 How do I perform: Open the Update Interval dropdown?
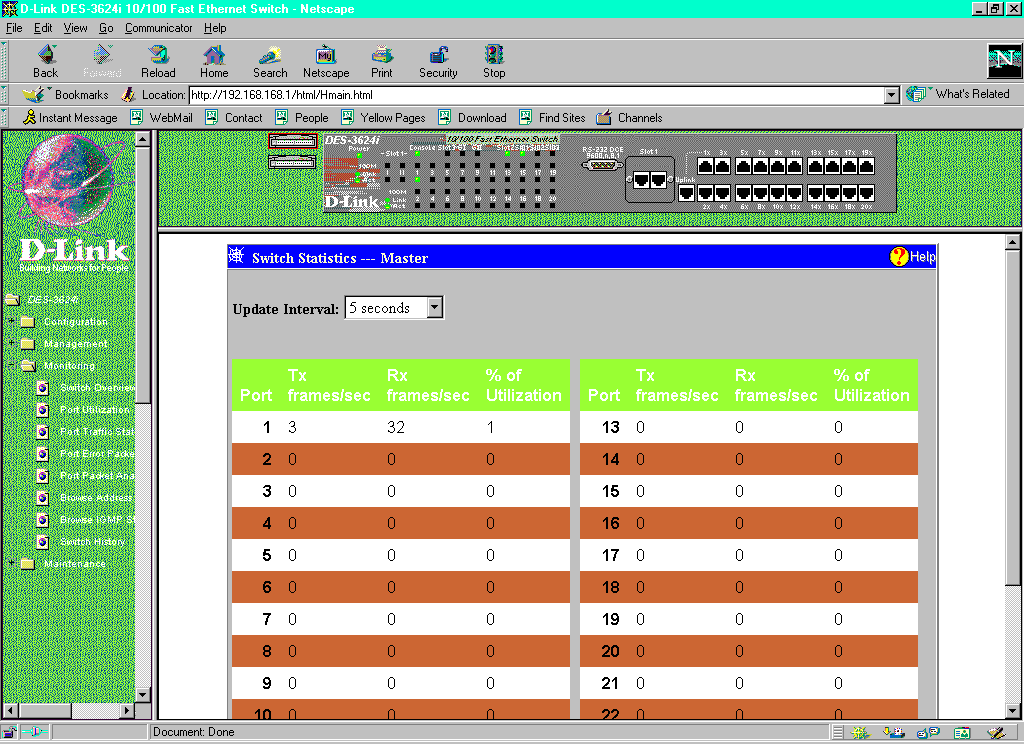[x=434, y=308]
